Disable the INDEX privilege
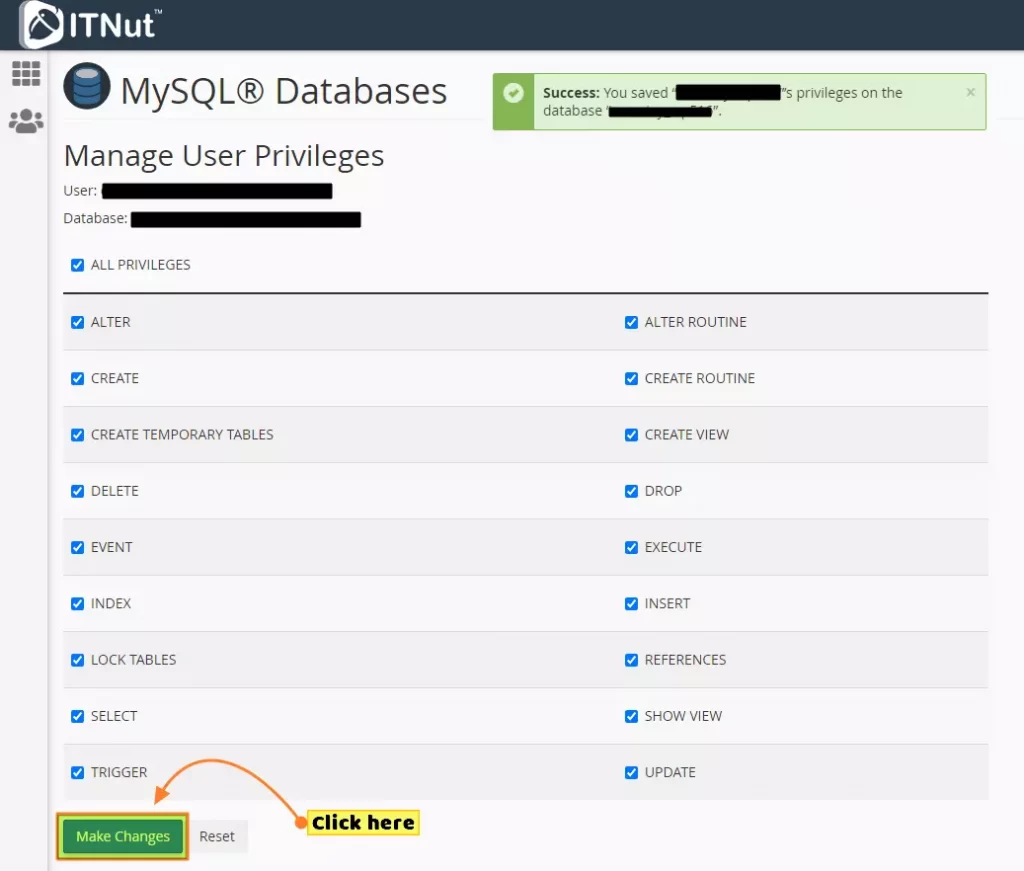This screenshot has height=871, width=1024. click(77, 603)
